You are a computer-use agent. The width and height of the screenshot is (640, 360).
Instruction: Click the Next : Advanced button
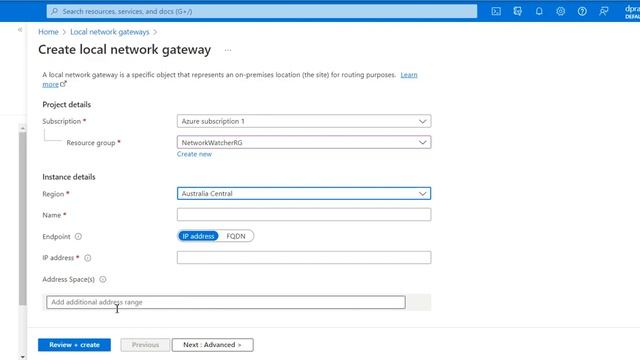point(213,345)
